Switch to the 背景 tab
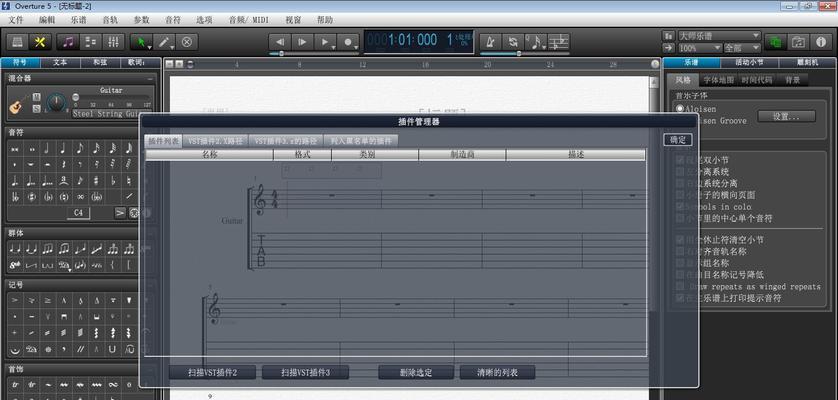This screenshot has height=400, width=838. (x=793, y=80)
